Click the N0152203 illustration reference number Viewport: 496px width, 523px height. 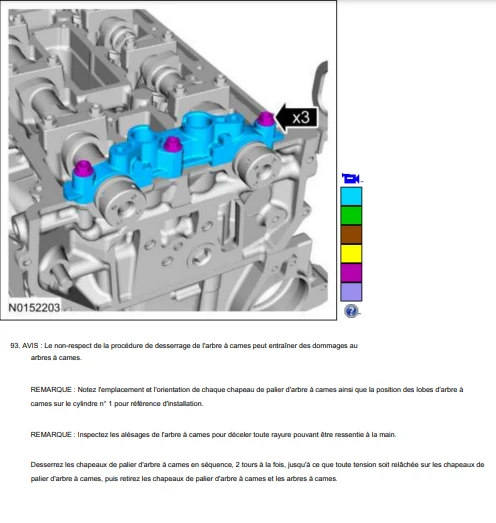pyautogui.click(x=34, y=307)
